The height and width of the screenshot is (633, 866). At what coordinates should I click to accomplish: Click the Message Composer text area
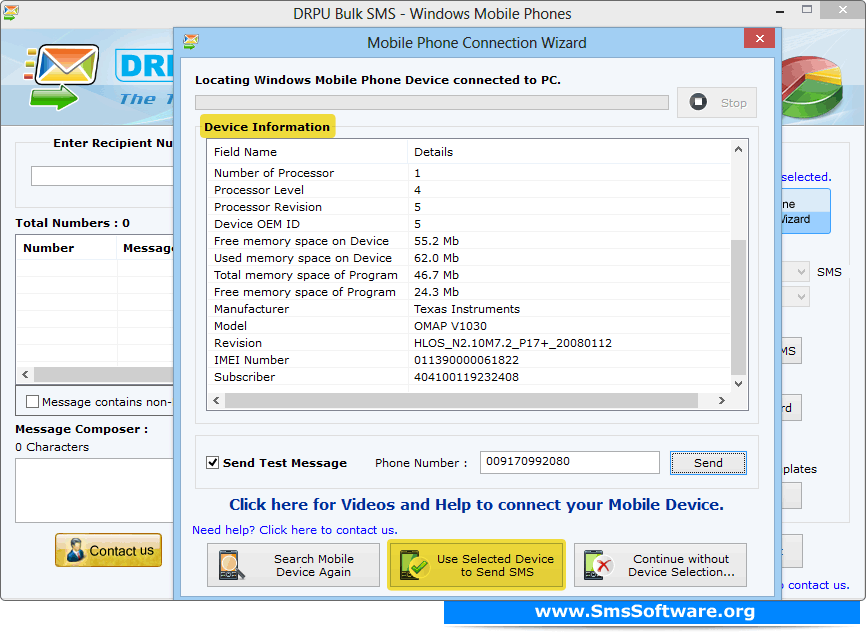[x=94, y=490]
